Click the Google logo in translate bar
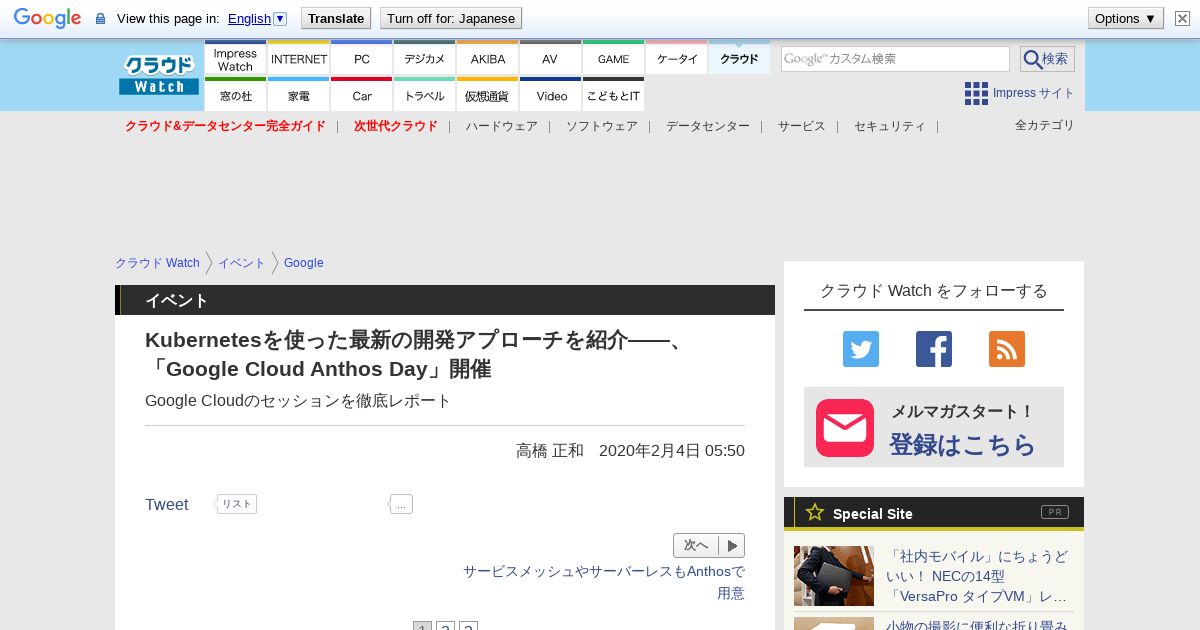 [47, 18]
